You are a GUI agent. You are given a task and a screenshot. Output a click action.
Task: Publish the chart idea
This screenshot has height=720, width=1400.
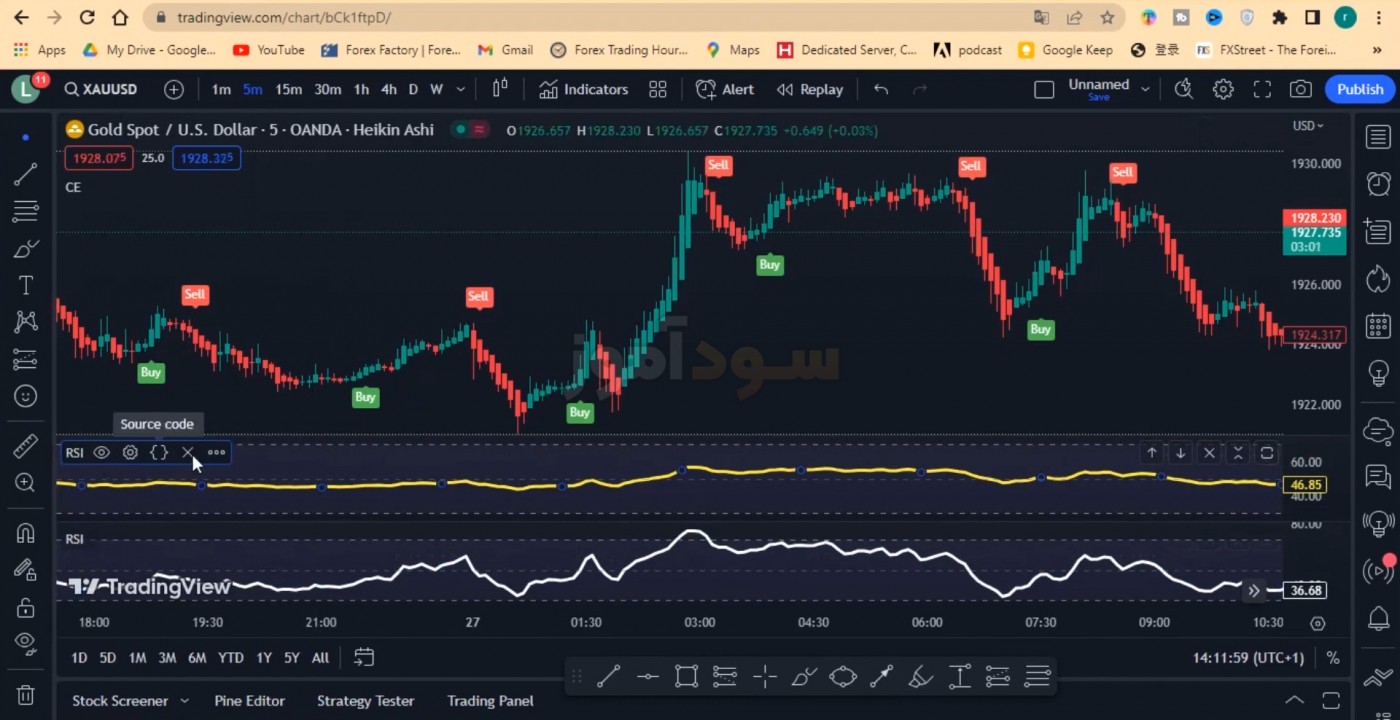tap(1360, 89)
